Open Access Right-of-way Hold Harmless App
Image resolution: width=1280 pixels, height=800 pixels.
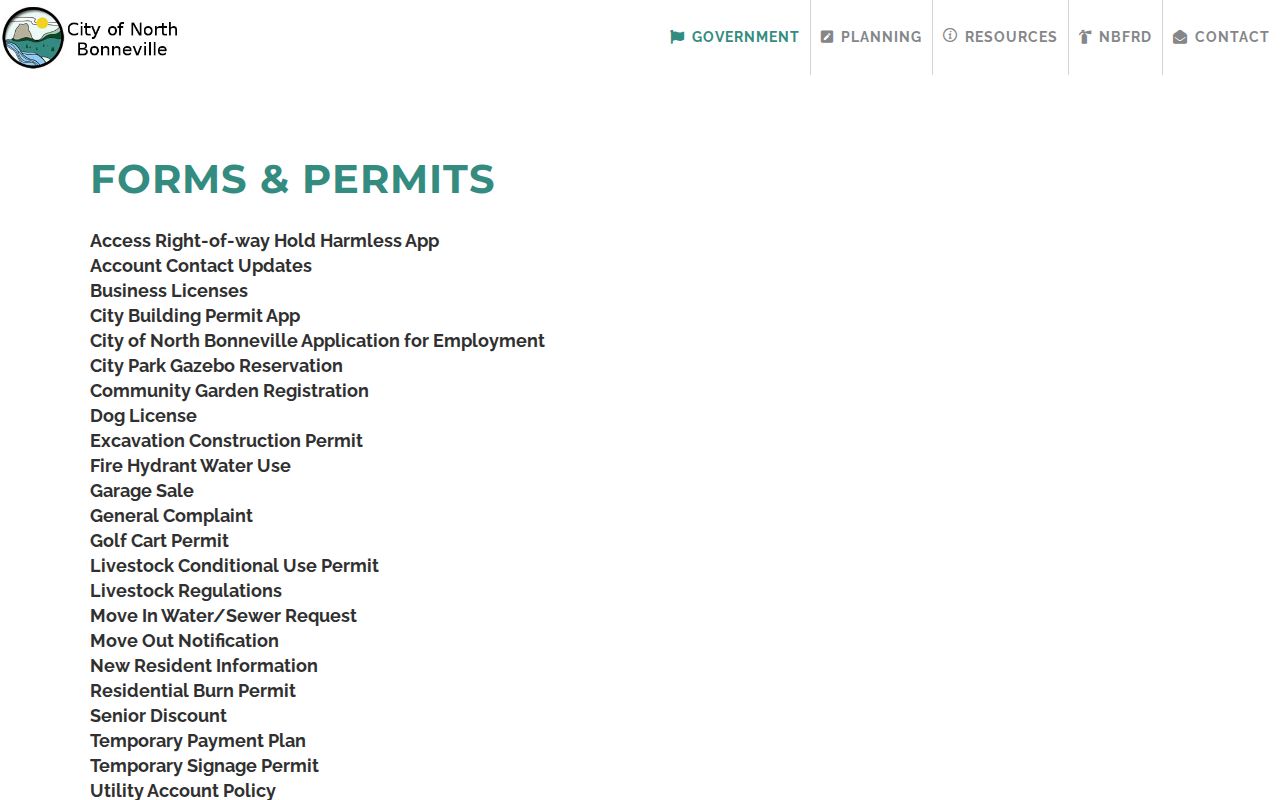tap(264, 241)
